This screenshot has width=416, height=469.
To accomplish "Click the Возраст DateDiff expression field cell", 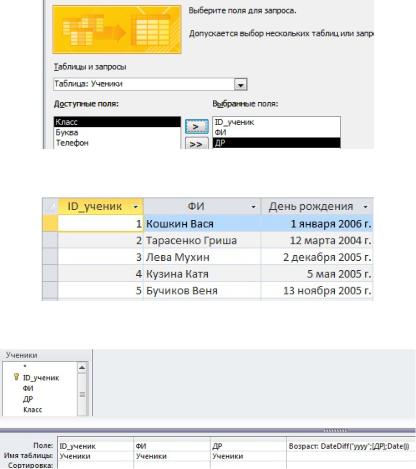I will (x=351, y=446).
